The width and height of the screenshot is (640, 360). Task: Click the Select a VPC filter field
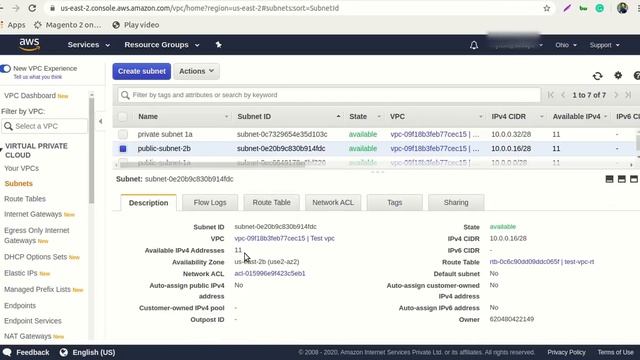[x=44, y=127]
